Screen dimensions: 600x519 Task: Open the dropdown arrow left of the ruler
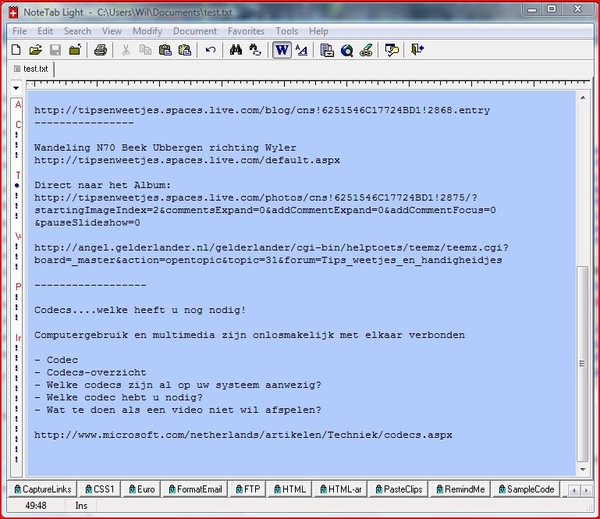coord(16,88)
